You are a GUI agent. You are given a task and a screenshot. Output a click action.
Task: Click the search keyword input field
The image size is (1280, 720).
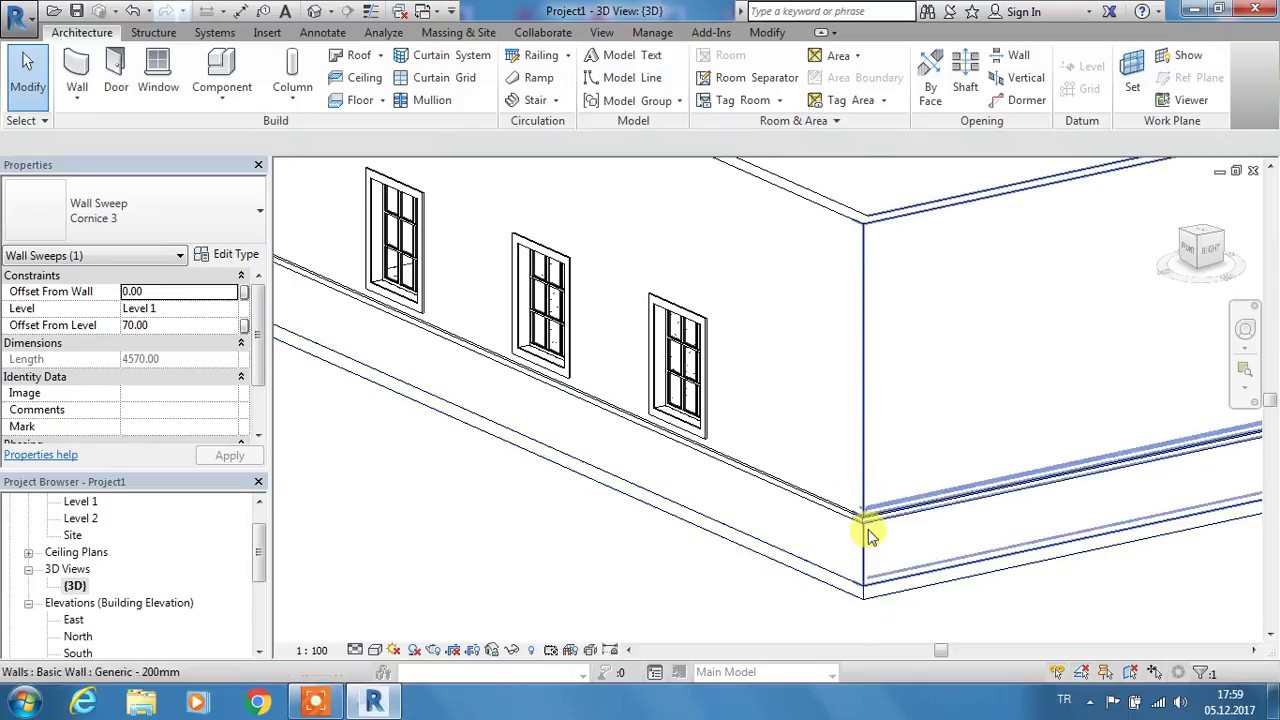[x=830, y=12]
